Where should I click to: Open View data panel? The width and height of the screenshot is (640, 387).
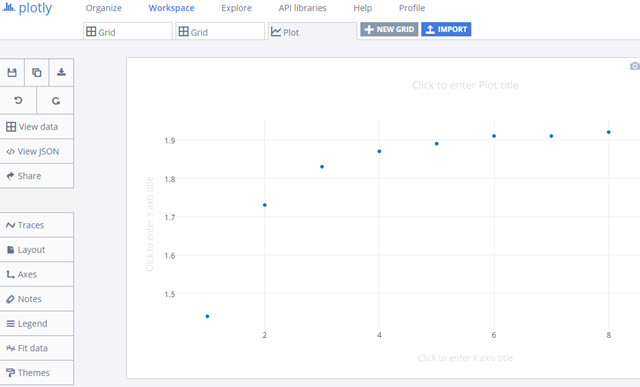click(x=37, y=127)
